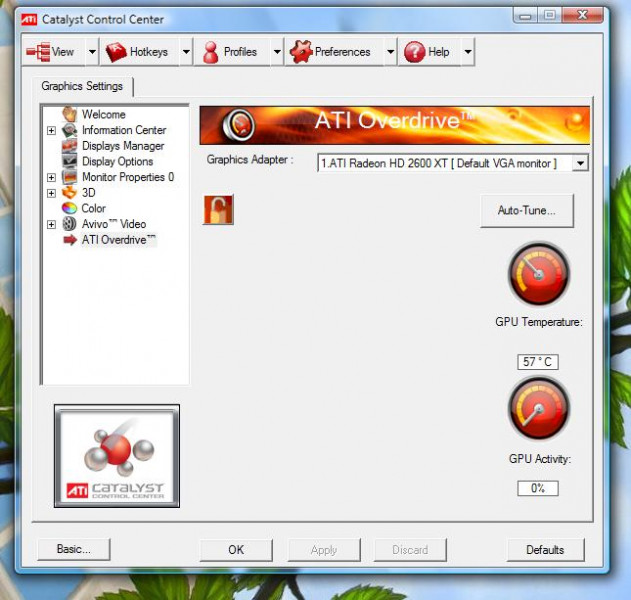Click the Displays Manager tree icon

pos(69,146)
